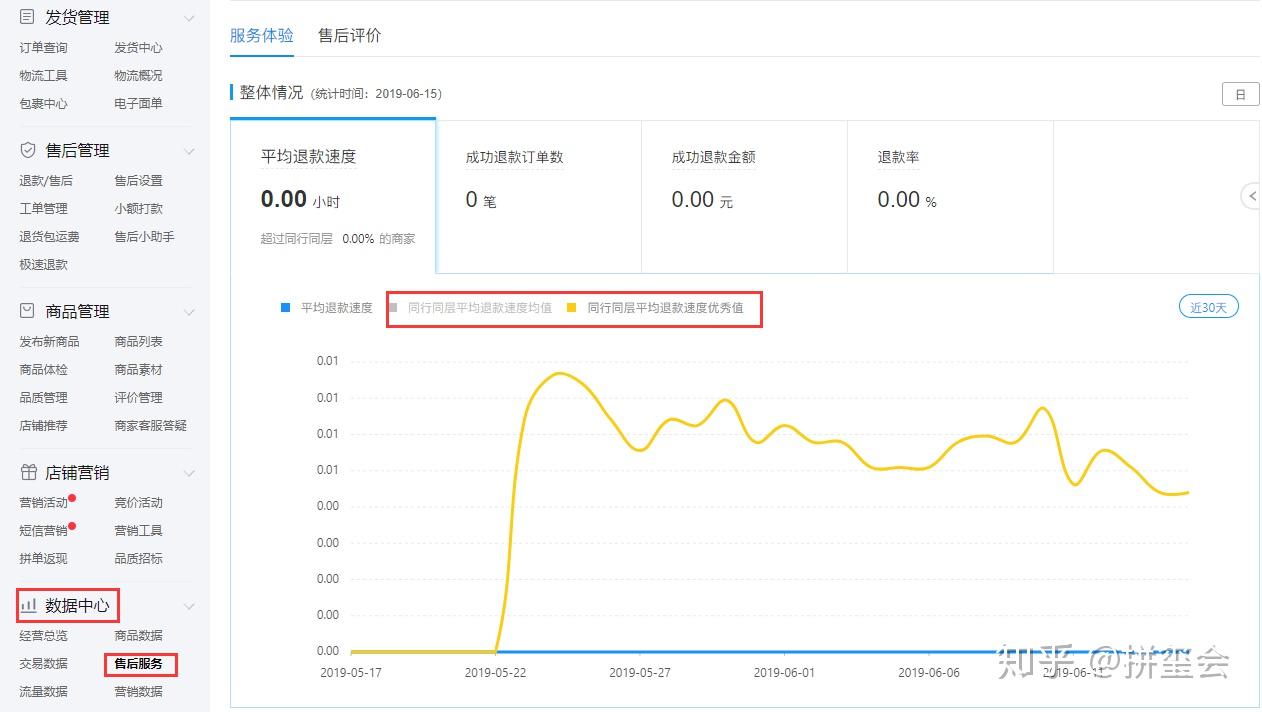This screenshot has height=712, width=1262.
Task: Toggle the 平均退款速度 blue legend series
Action: click(x=327, y=308)
